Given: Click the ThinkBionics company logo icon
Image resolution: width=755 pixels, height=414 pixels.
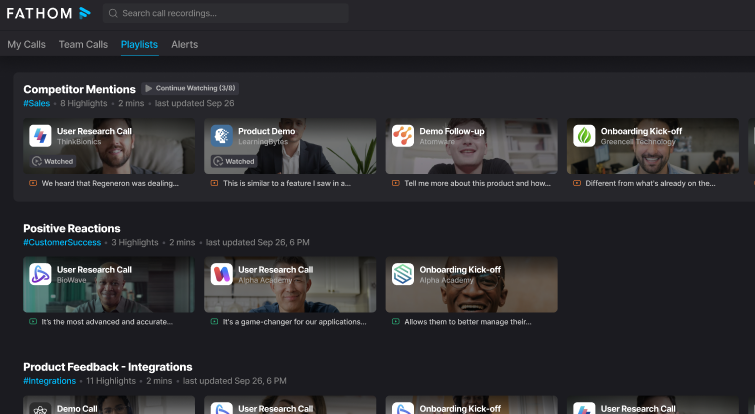Looking at the screenshot, I should click(40, 136).
